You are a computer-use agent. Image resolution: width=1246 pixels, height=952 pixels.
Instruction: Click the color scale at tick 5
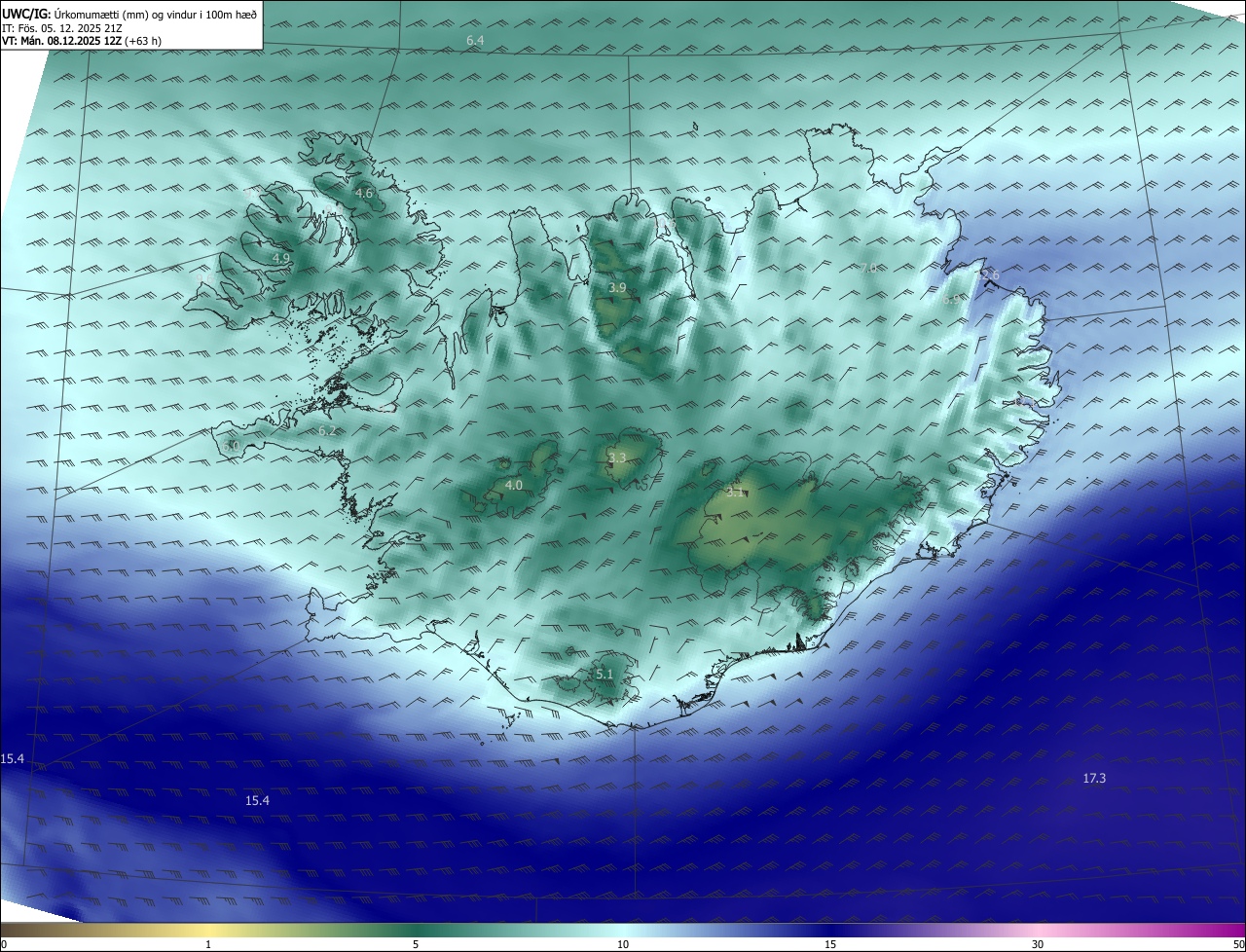416,944
